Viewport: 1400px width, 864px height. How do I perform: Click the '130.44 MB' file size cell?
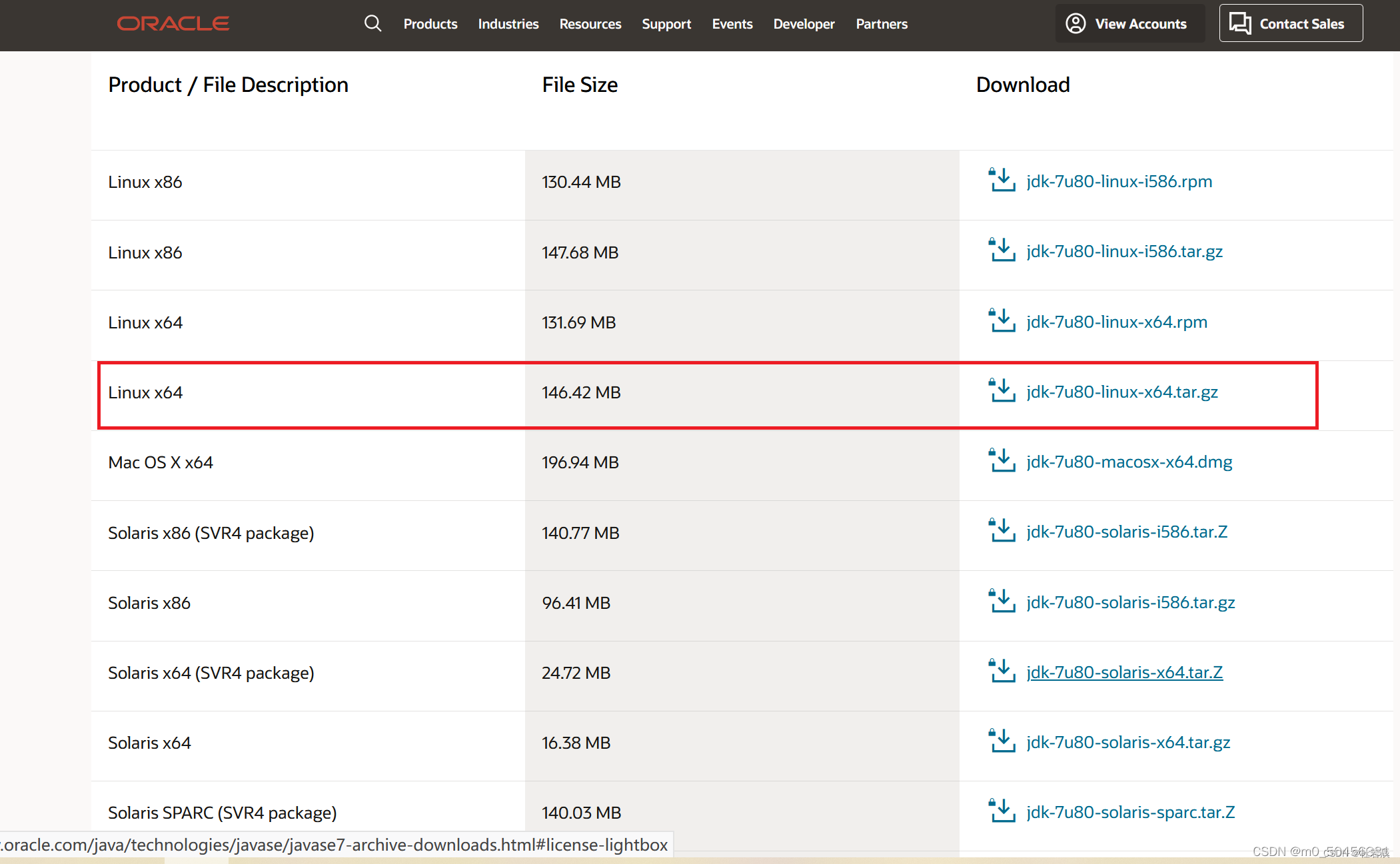(742, 185)
